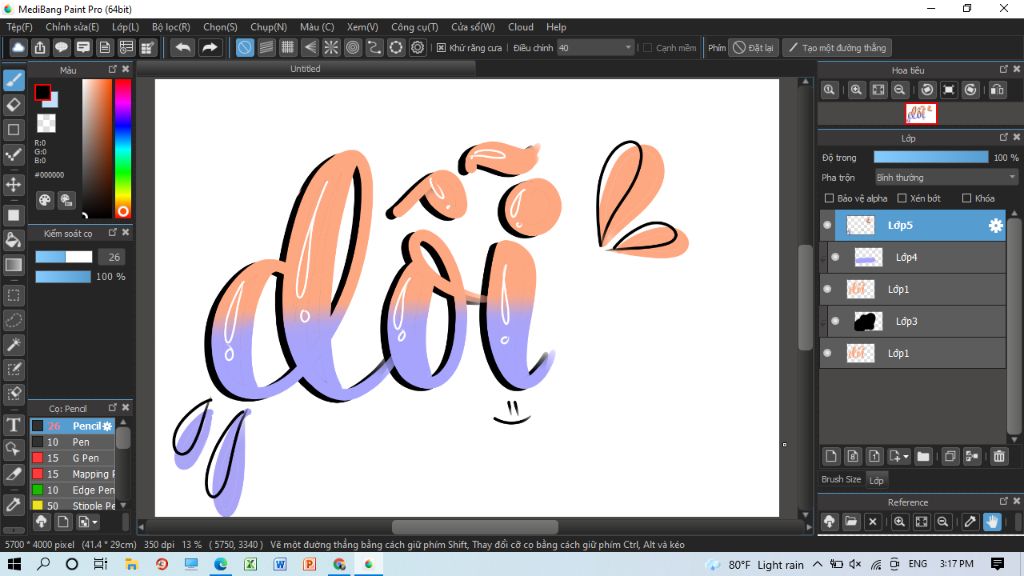Select the Eraser tool

(x=14, y=104)
